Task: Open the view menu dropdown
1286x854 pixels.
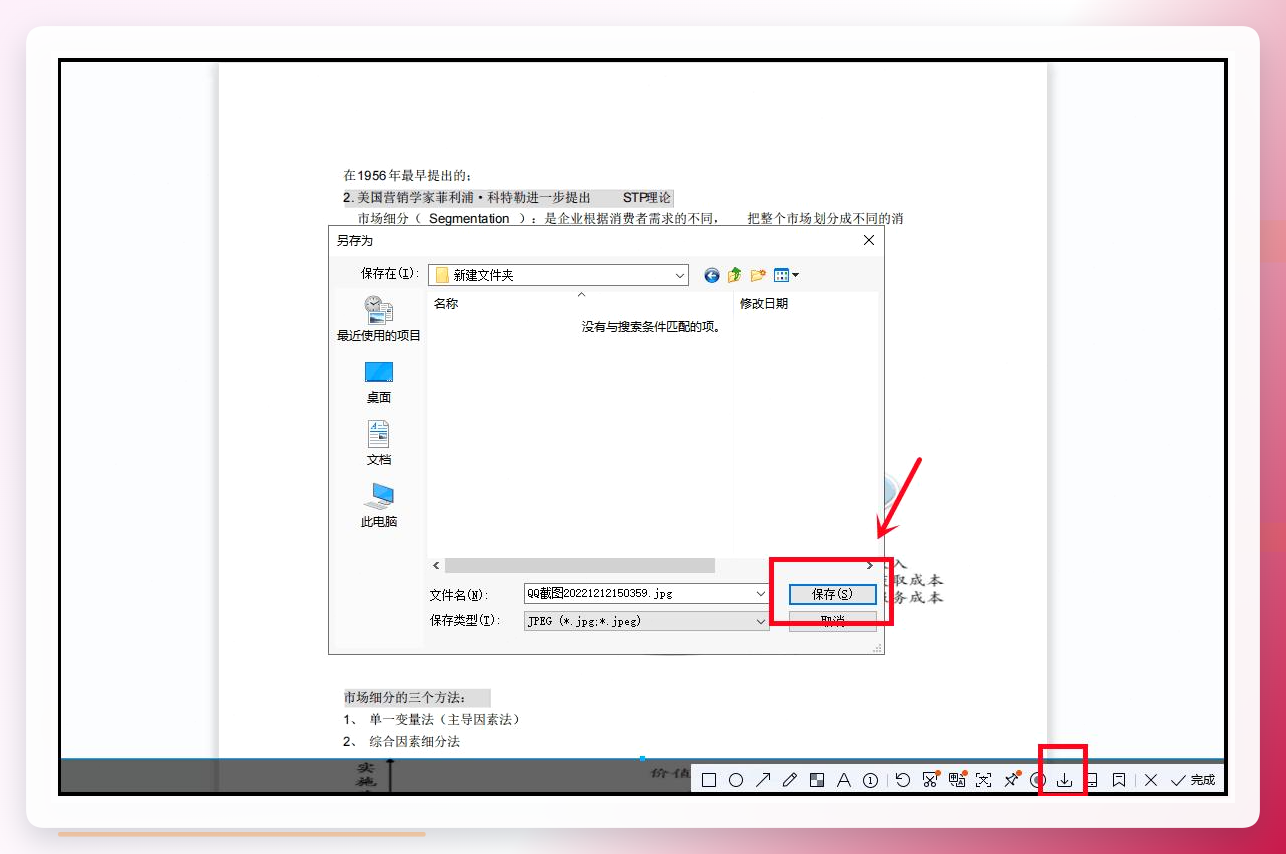Action: click(786, 275)
